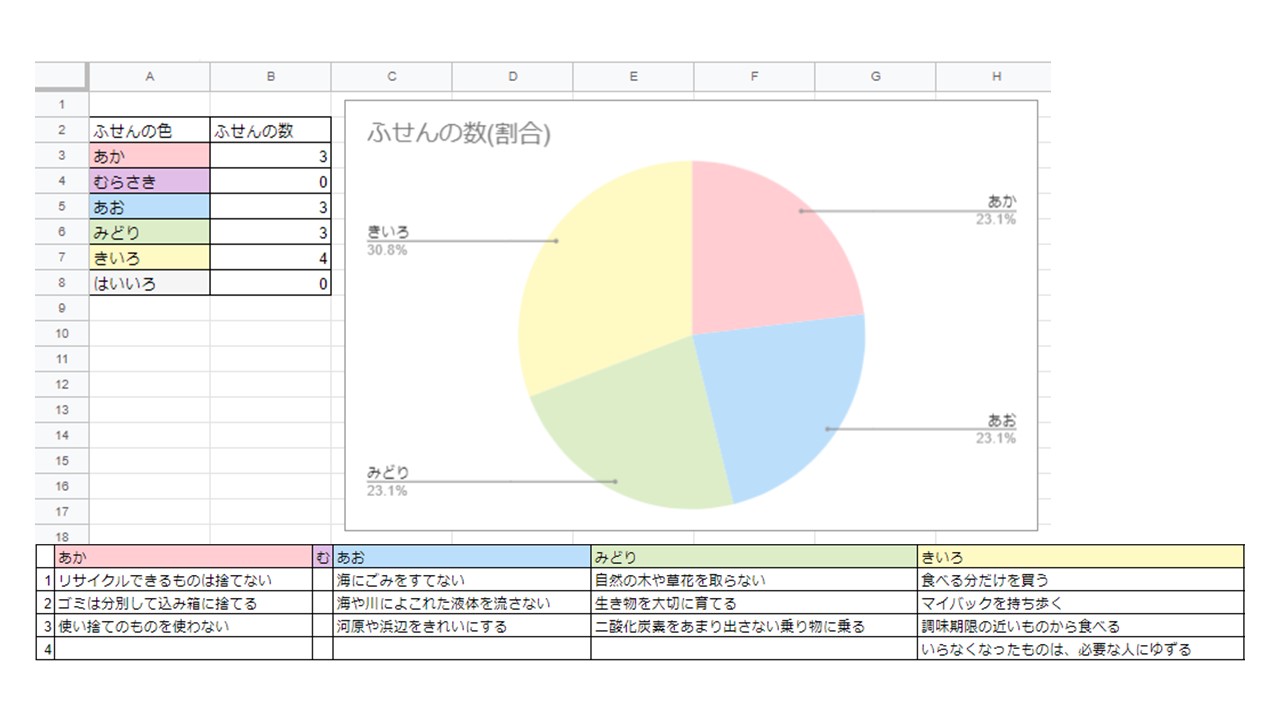Click the count cell beside むらさき
The height and width of the screenshot is (720, 1280).
pos(270,181)
